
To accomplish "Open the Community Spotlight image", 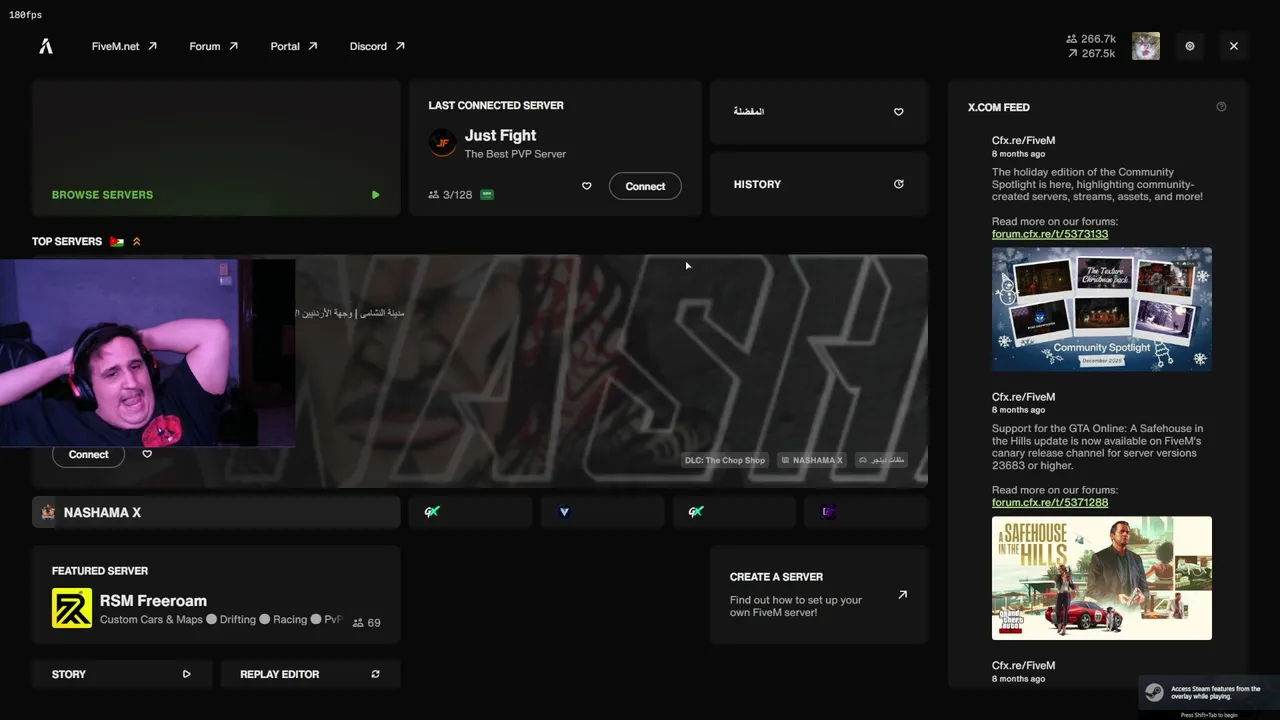I will click(x=1102, y=309).
